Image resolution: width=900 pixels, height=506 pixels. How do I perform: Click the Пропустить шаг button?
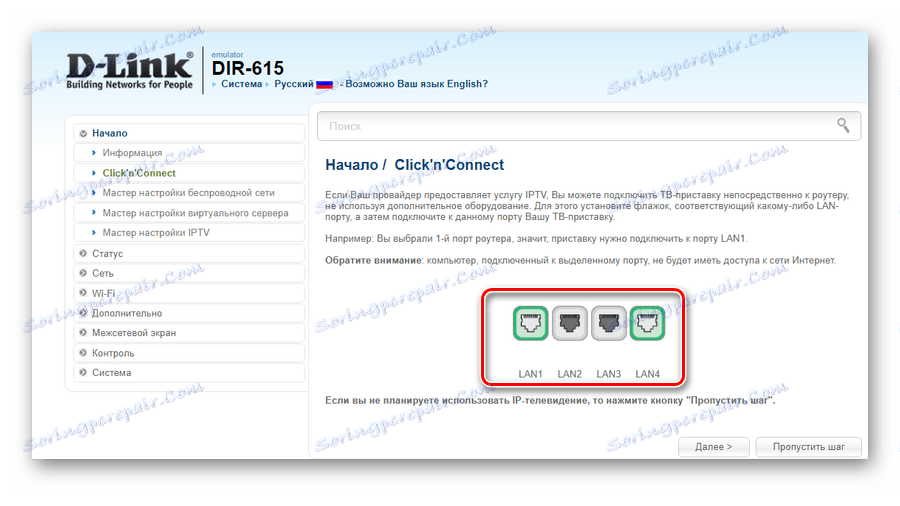(x=808, y=446)
